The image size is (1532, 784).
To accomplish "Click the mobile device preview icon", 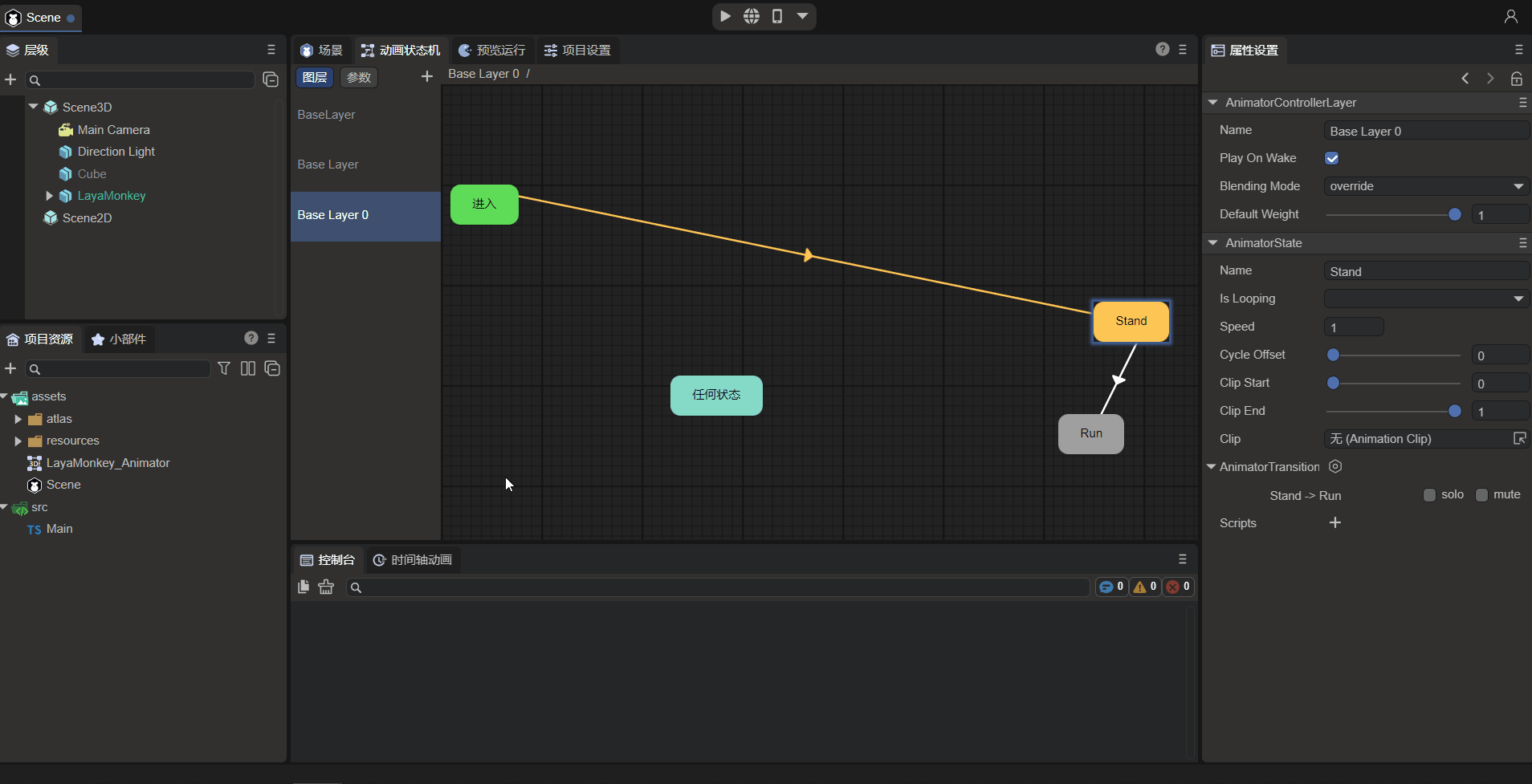I will coord(776,16).
